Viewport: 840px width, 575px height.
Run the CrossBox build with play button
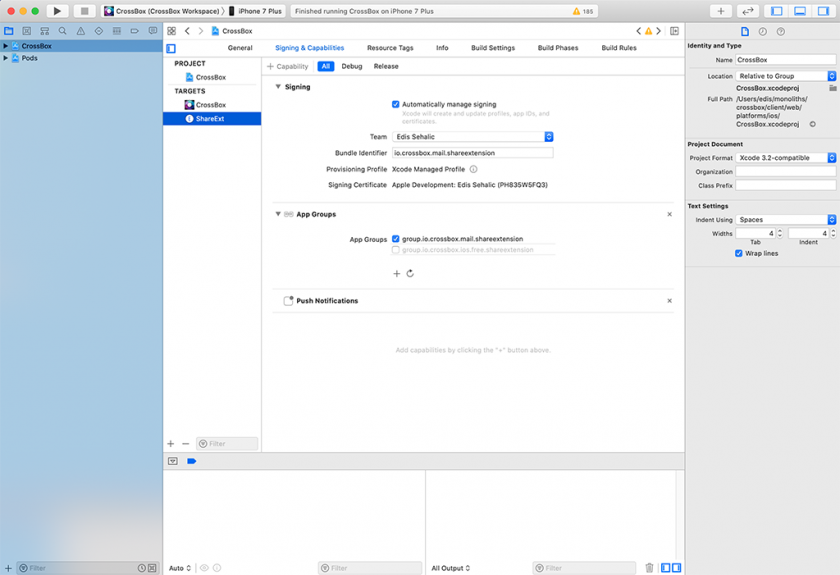pyautogui.click(x=57, y=11)
